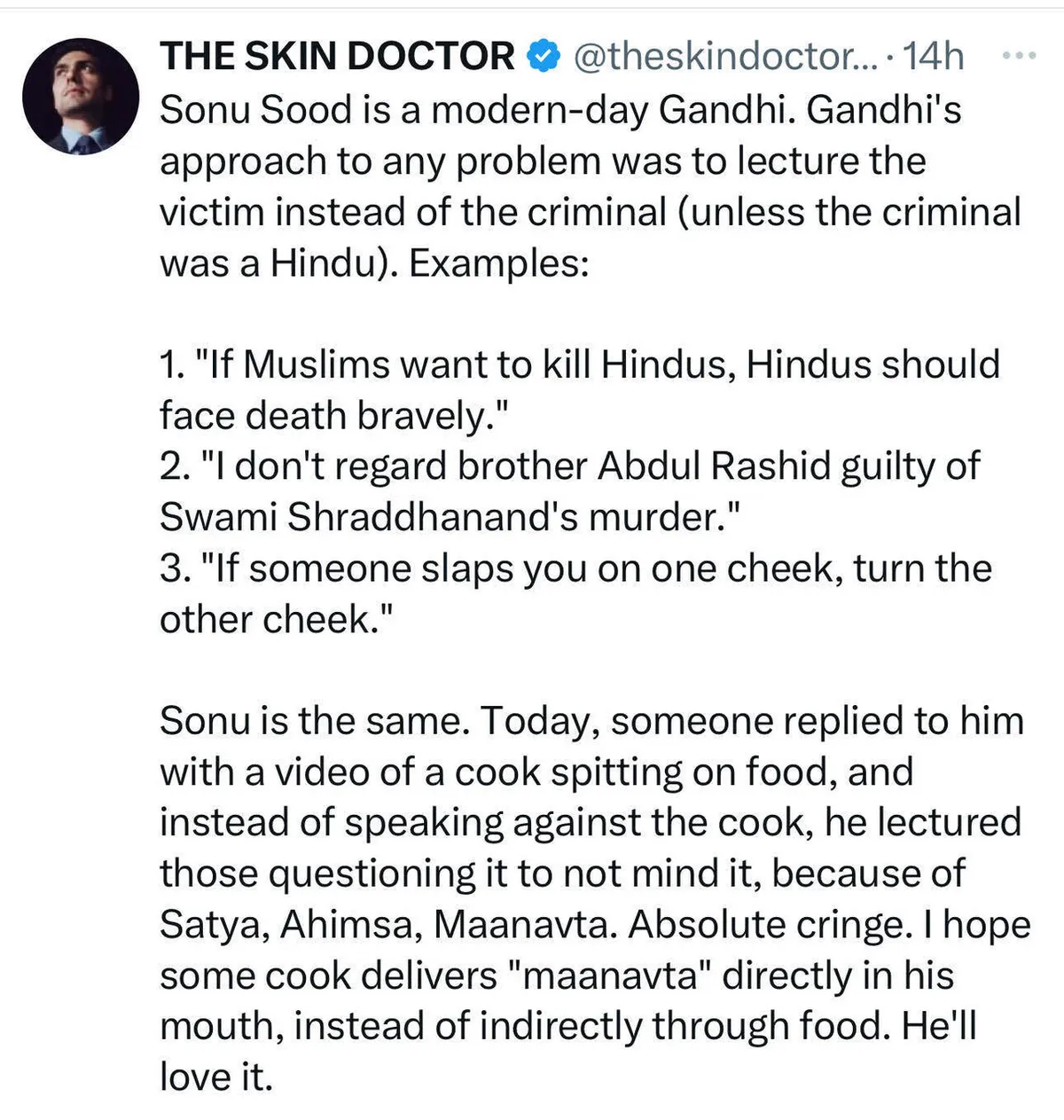Click the closing words "love it."
The image size is (1064, 1120).
(x=215, y=1077)
